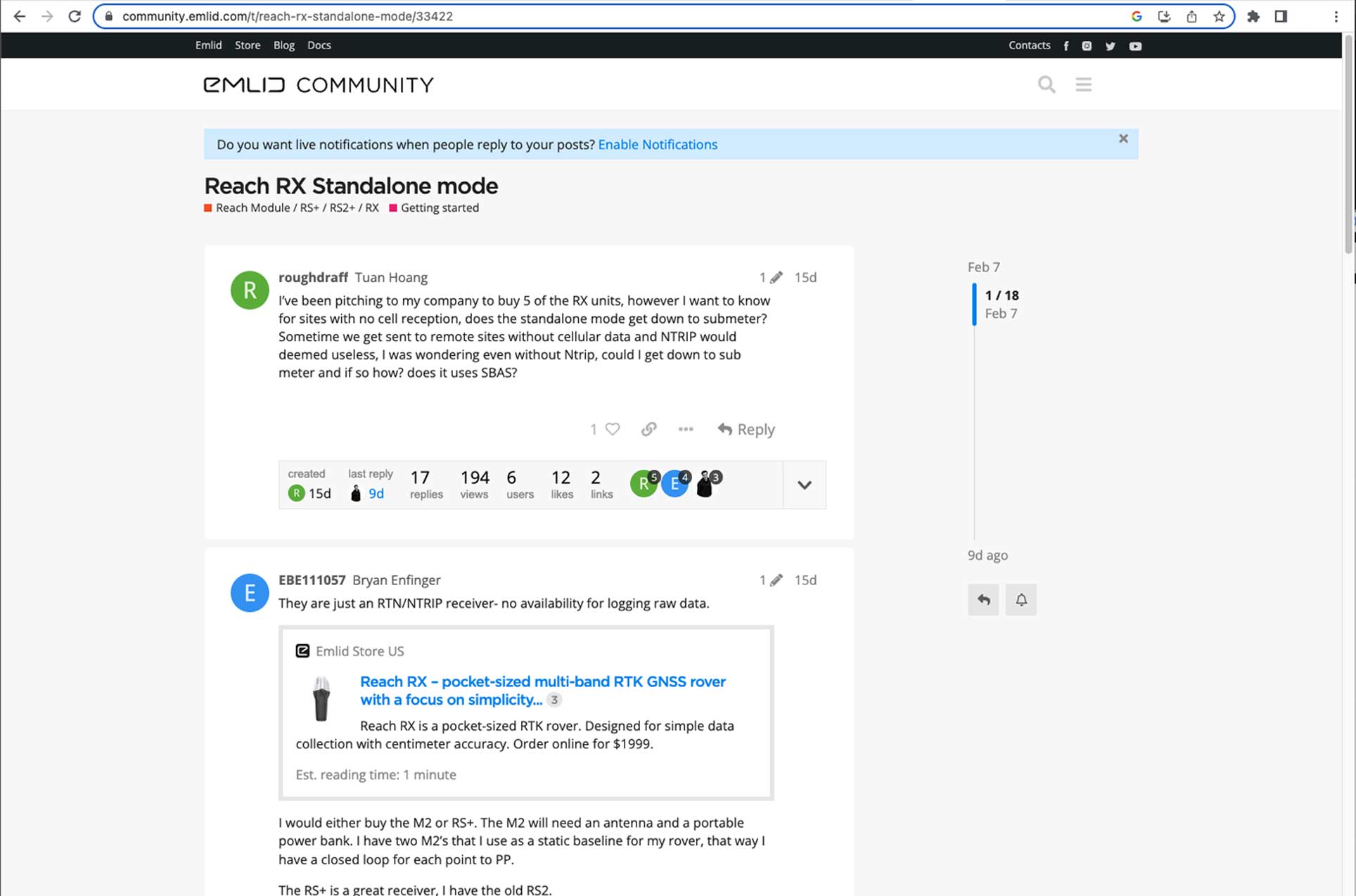Reply to roughdraff's post
This screenshot has height=896, width=1356.
point(746,429)
